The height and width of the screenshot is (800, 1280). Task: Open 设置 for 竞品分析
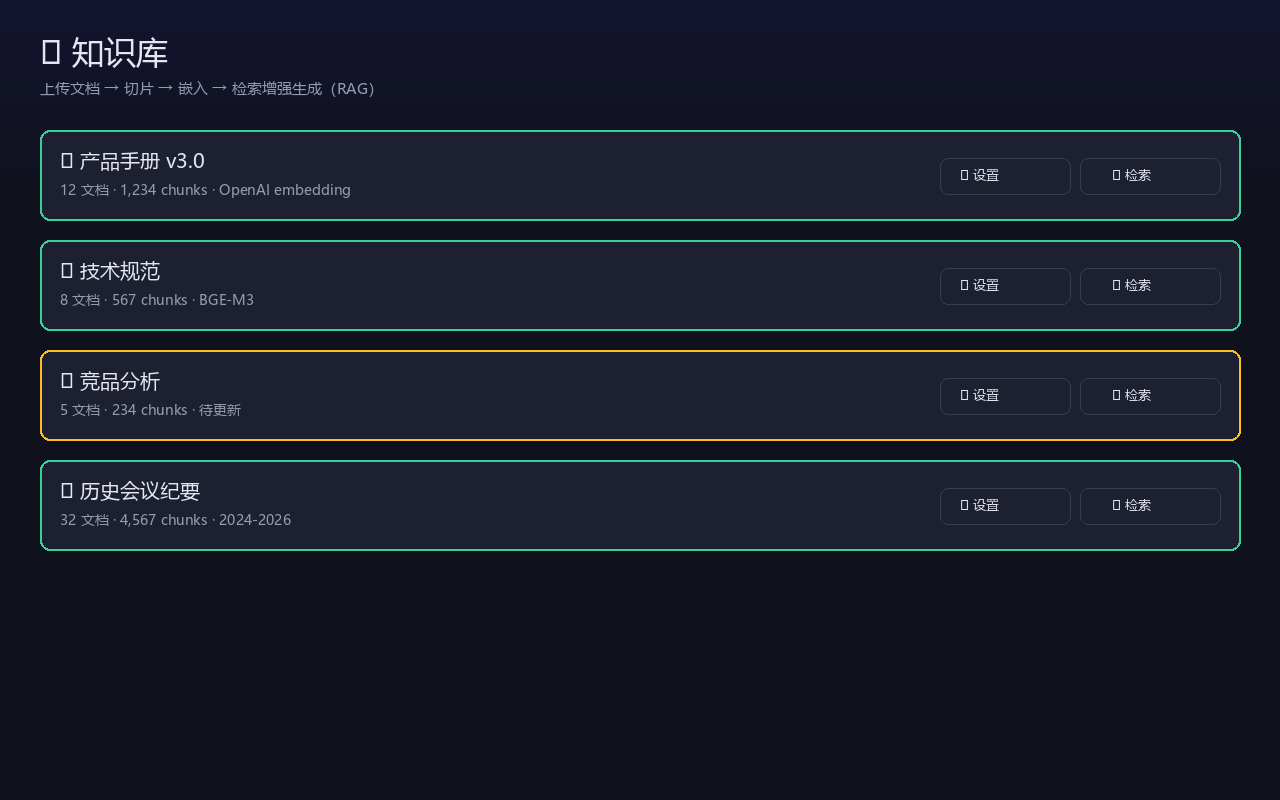click(1005, 396)
